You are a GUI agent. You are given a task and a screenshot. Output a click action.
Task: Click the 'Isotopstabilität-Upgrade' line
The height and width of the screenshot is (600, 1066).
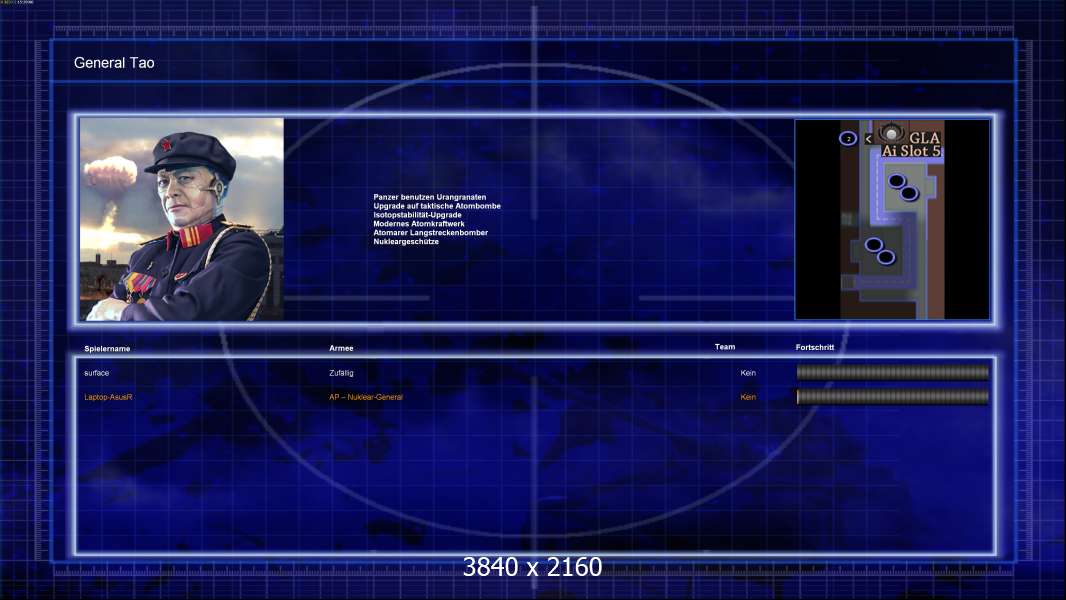(x=417, y=215)
